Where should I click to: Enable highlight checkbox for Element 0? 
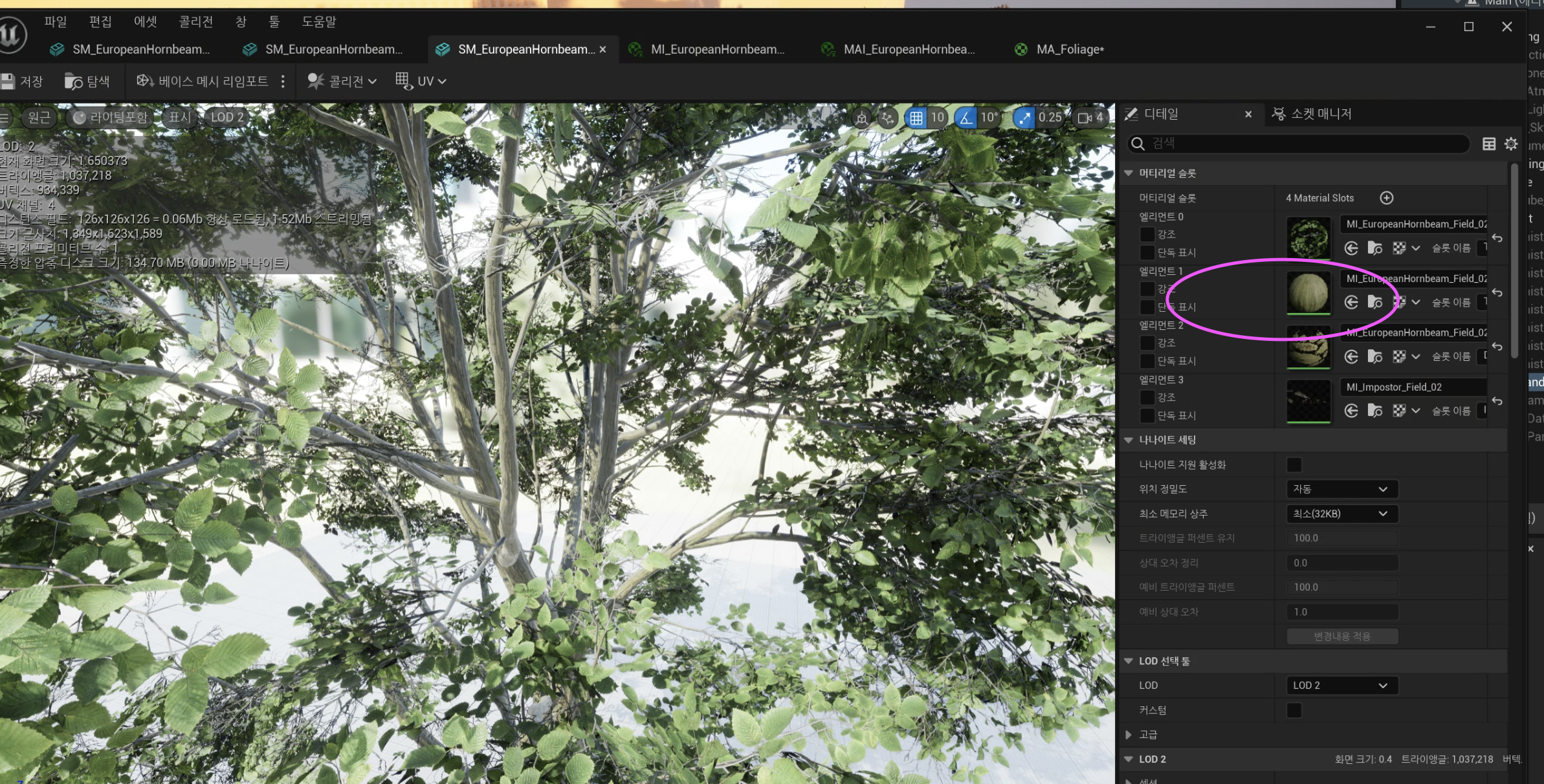tap(1147, 234)
